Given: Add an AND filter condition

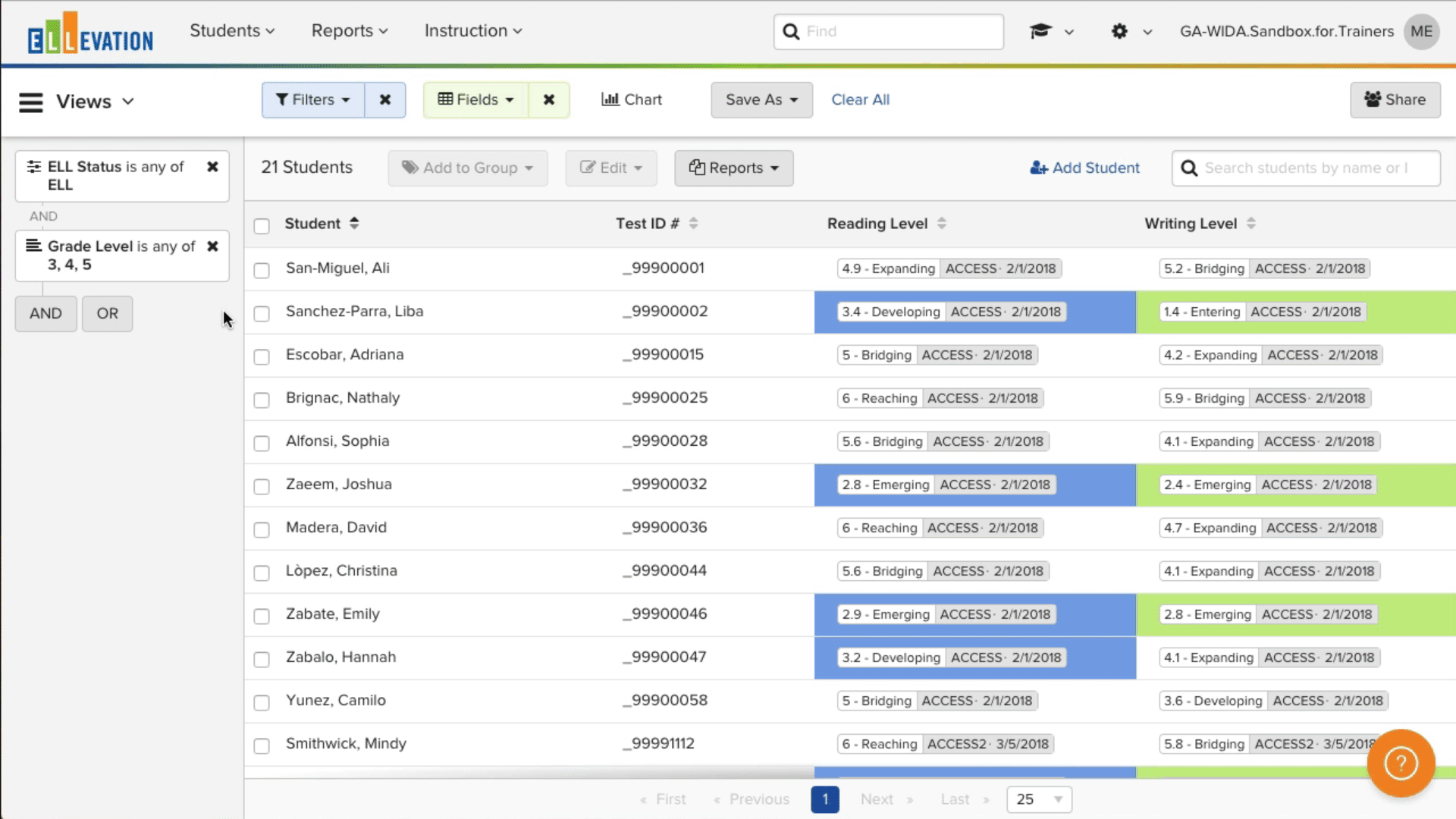Looking at the screenshot, I should coord(45,313).
